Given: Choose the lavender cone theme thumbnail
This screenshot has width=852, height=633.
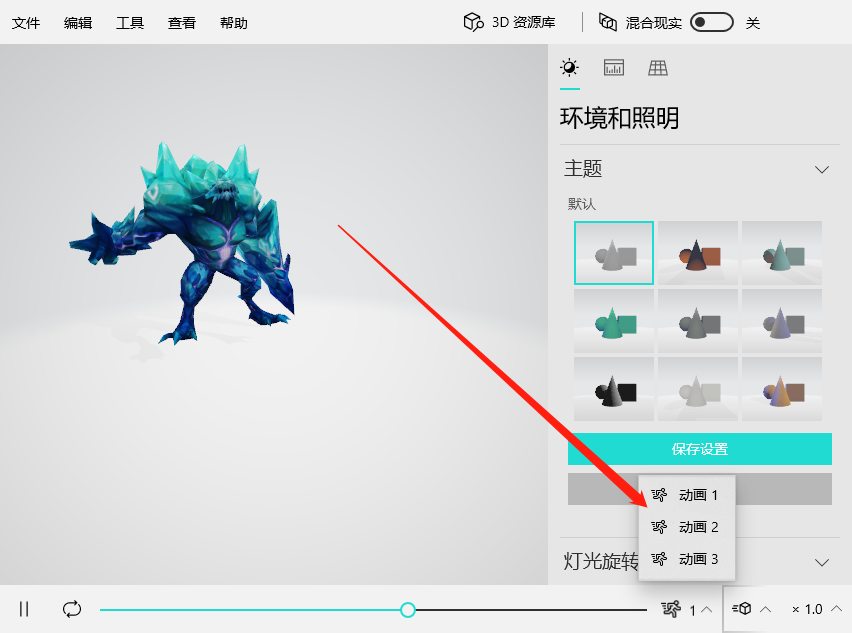Looking at the screenshot, I should tap(782, 321).
